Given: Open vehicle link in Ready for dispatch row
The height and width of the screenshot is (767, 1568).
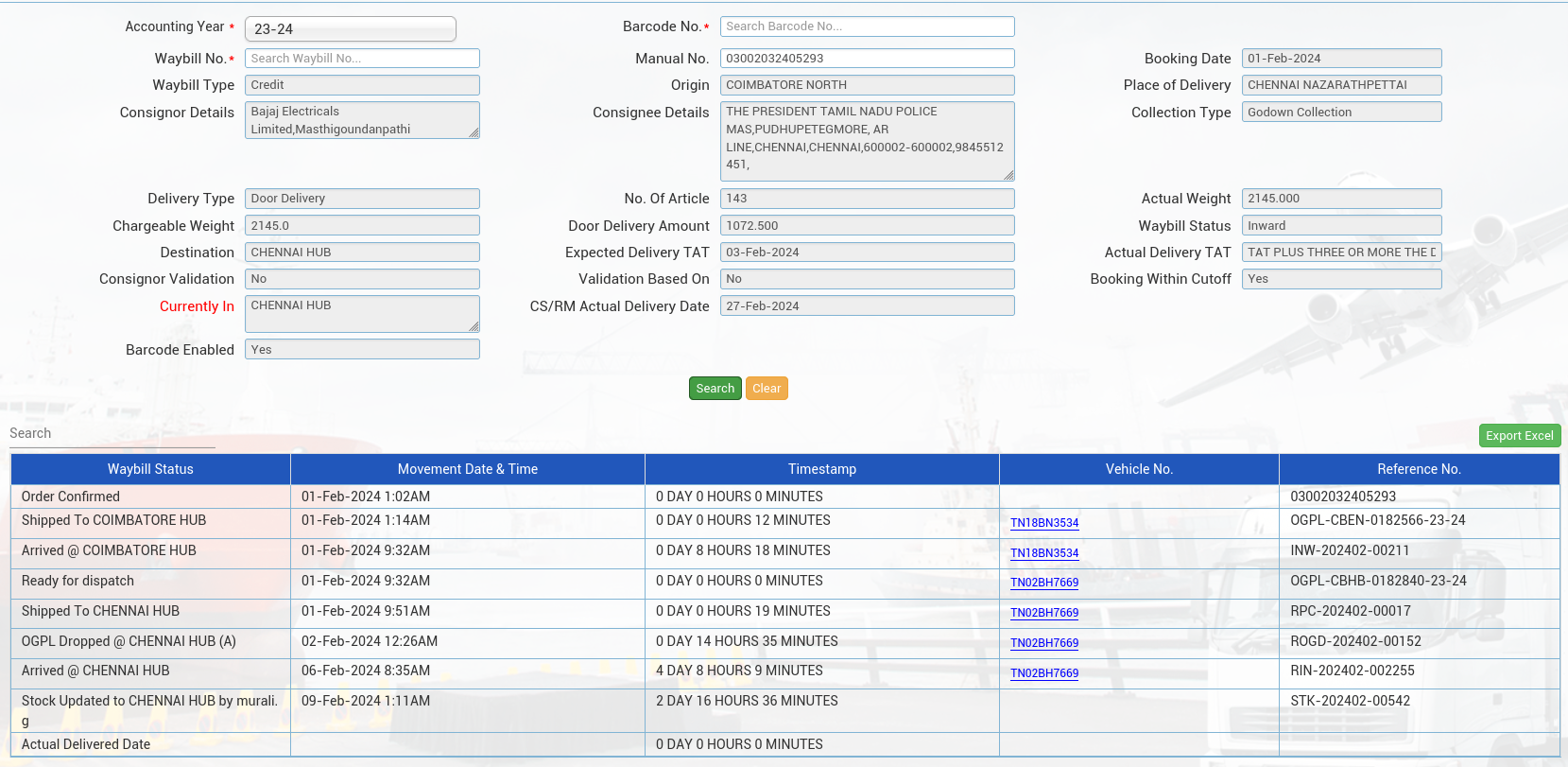Looking at the screenshot, I should pos(1044,583).
